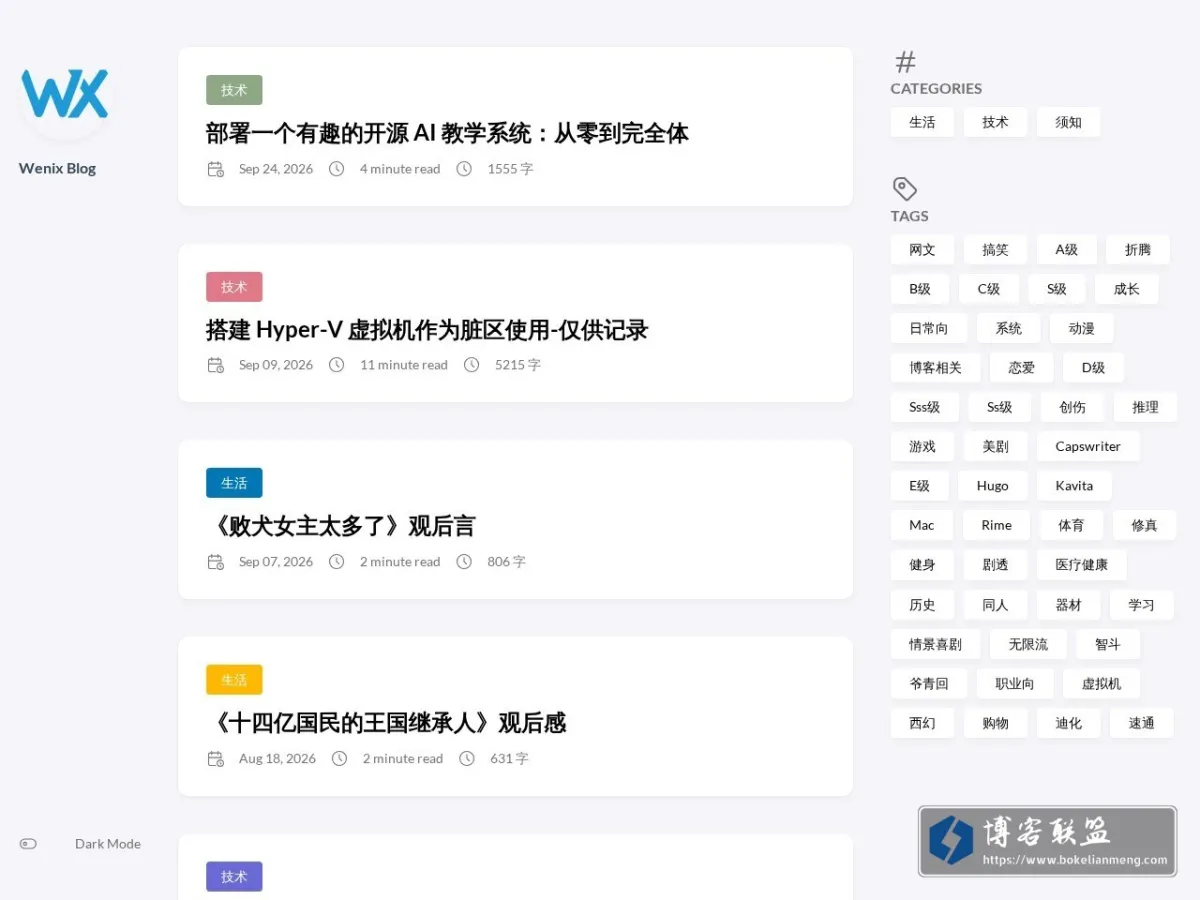This screenshot has width=1200, height=900.
Task: Click the WX blog logo avatar
Action: click(66, 94)
